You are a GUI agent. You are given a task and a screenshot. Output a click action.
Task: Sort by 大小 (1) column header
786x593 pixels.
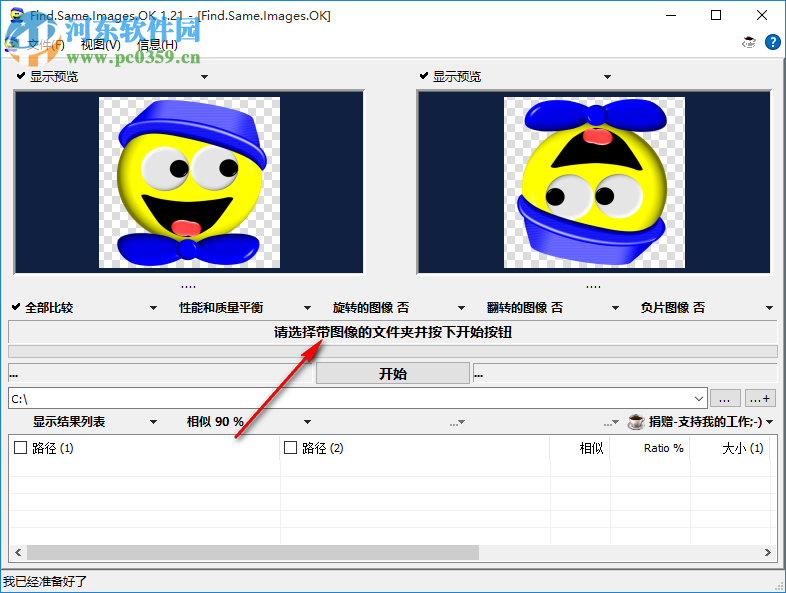click(x=730, y=448)
